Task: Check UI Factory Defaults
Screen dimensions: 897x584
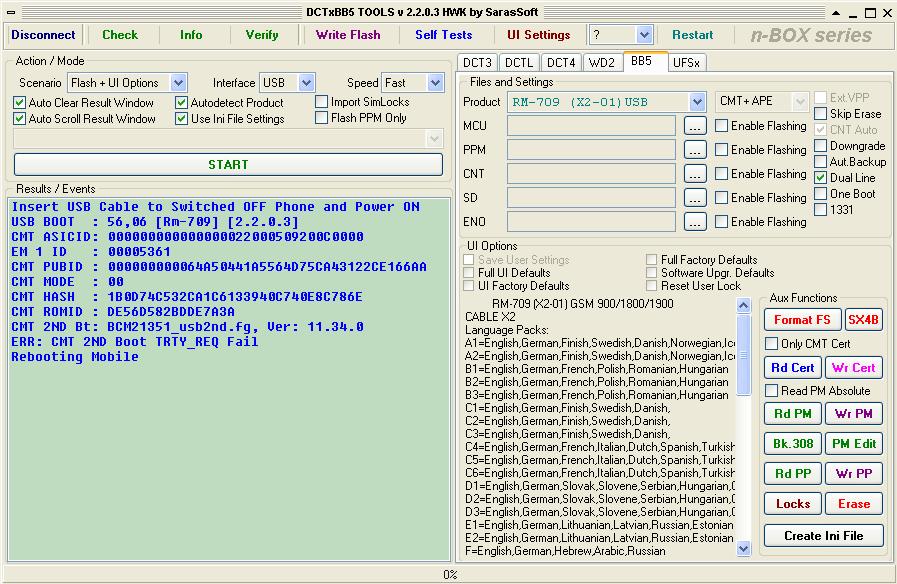Action: 469,285
